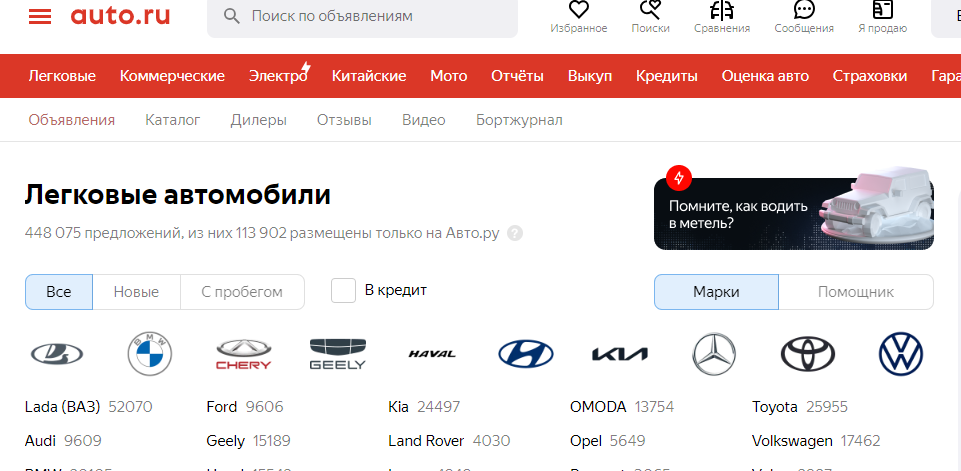This screenshot has width=961, height=471.
Task: Switch to the Дилеры tab
Action: click(259, 120)
